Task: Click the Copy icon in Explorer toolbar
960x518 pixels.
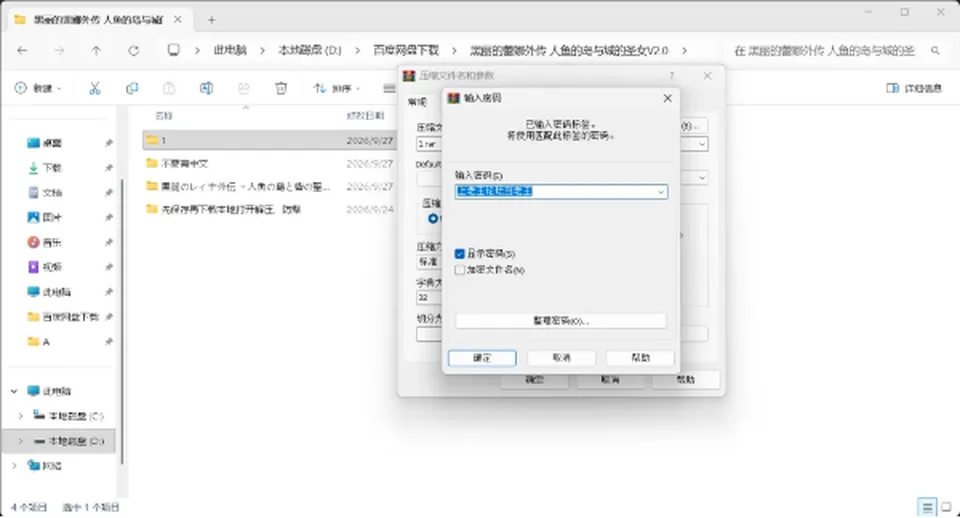Action: click(132, 88)
